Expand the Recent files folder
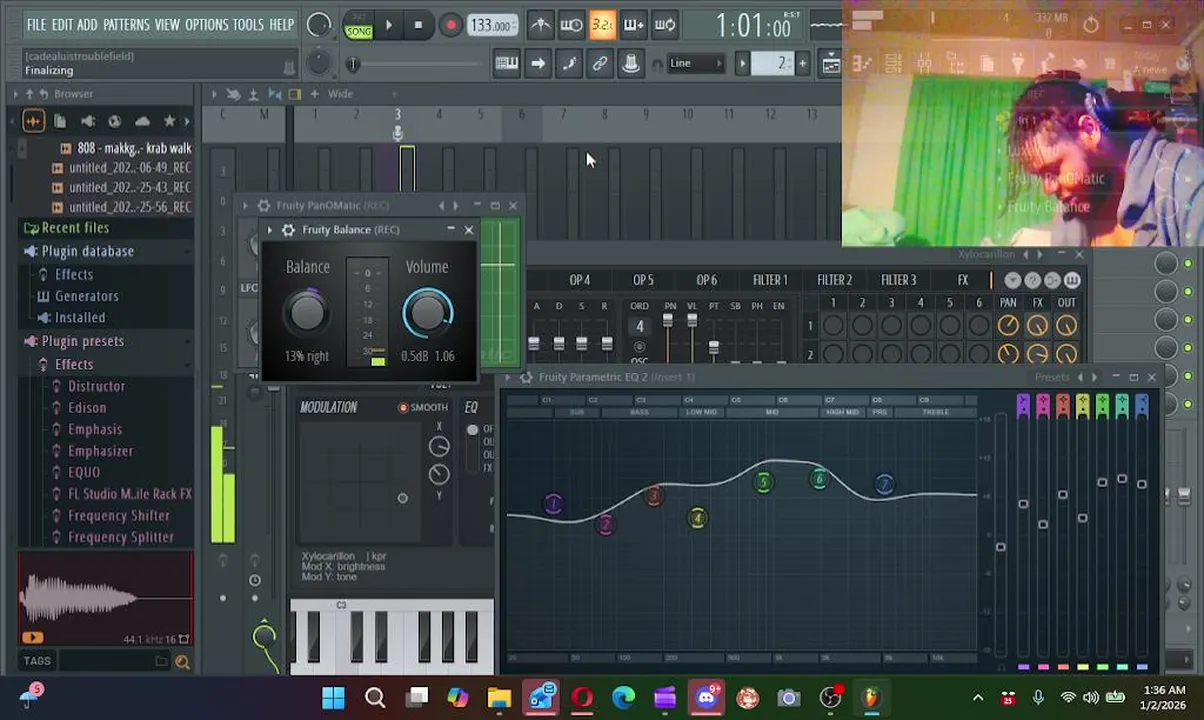This screenshot has height=720, width=1204. [x=75, y=228]
